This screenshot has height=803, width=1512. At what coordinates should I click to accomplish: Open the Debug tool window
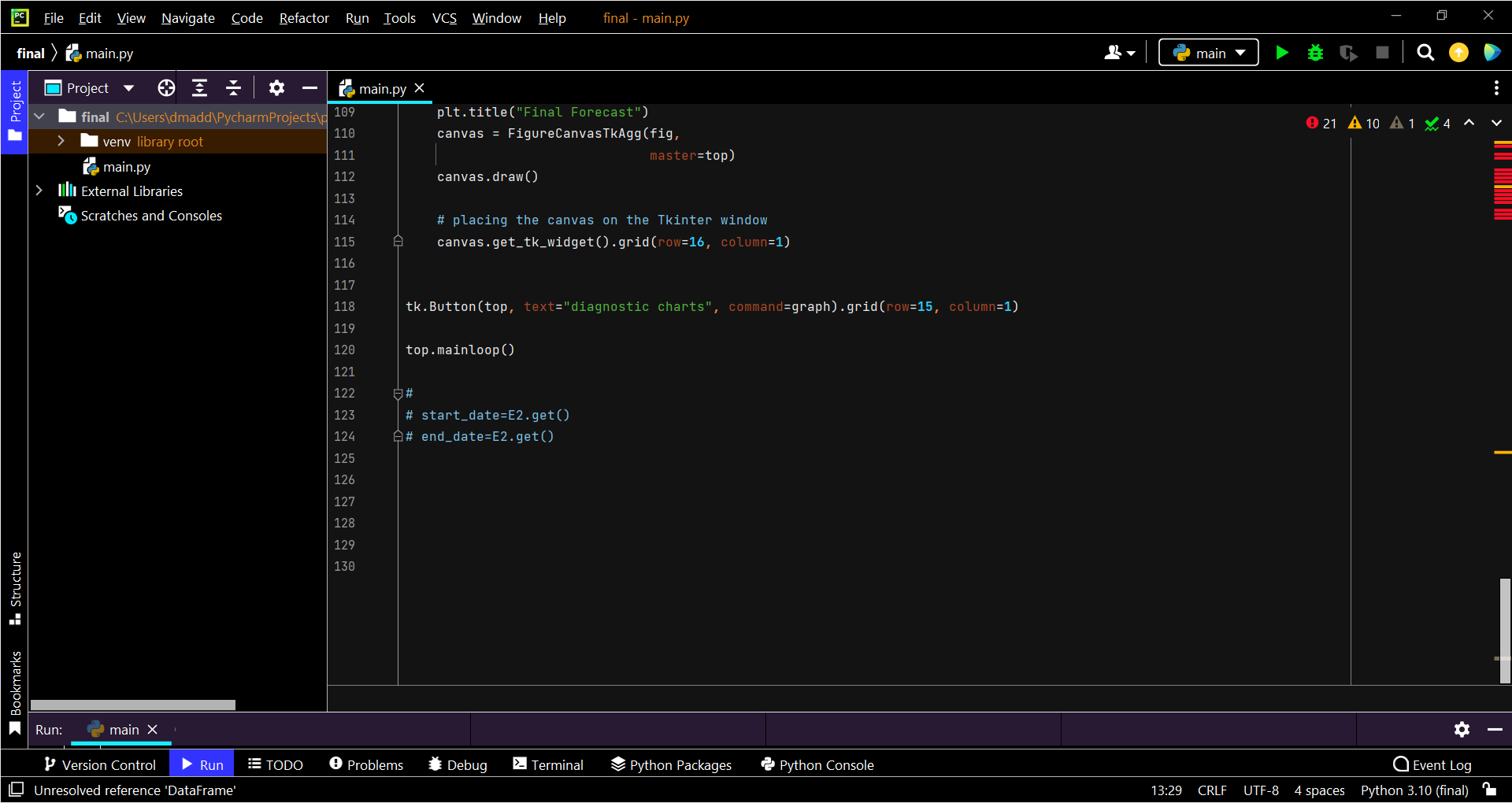tap(458, 764)
